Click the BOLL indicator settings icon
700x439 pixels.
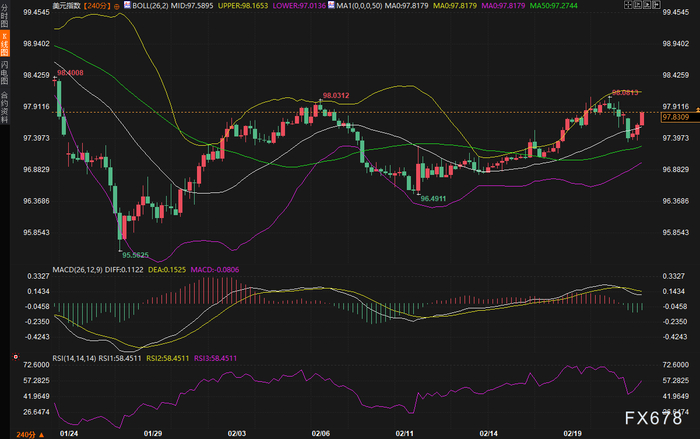127,5
